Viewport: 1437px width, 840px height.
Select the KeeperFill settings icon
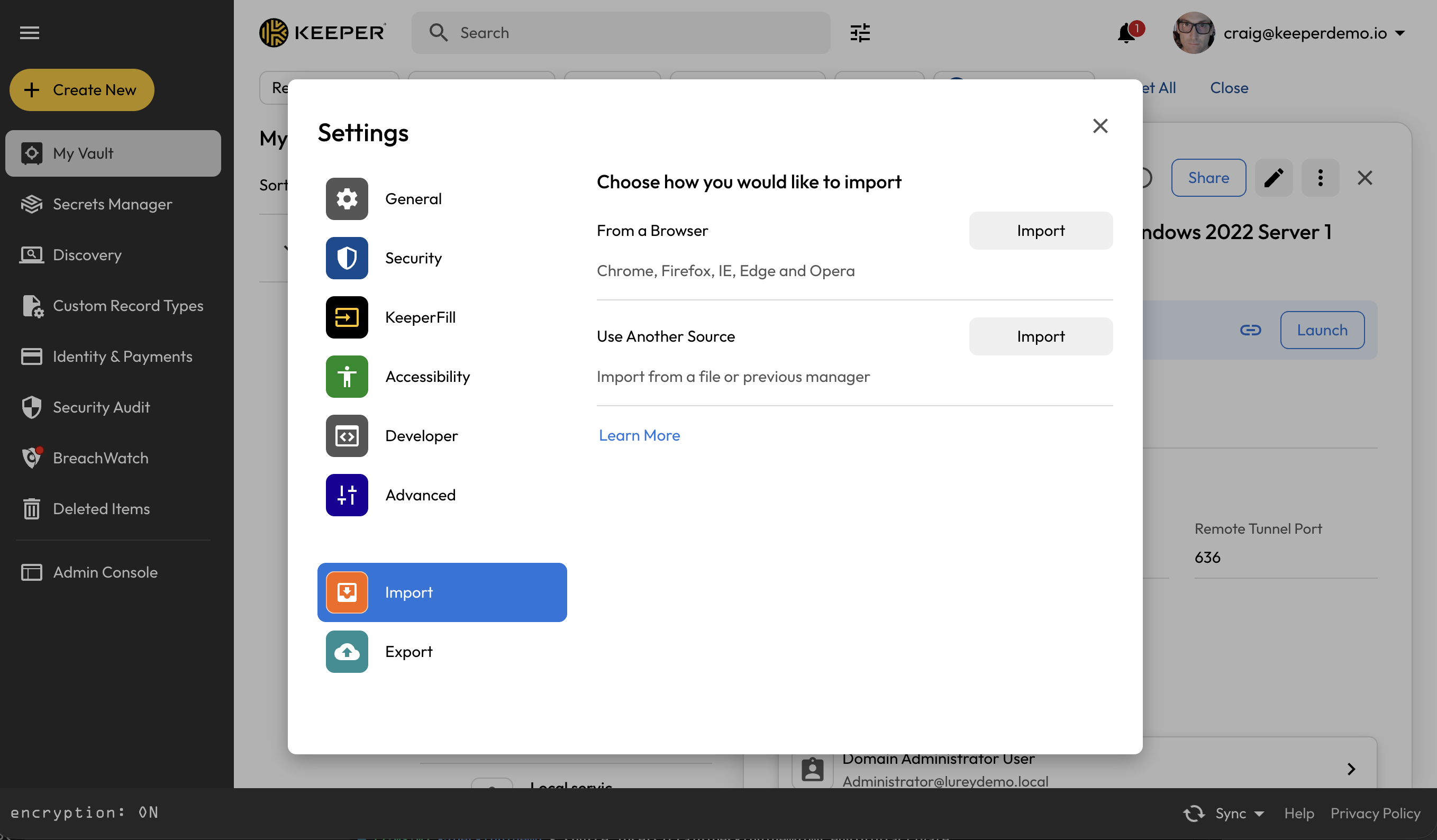click(x=347, y=317)
